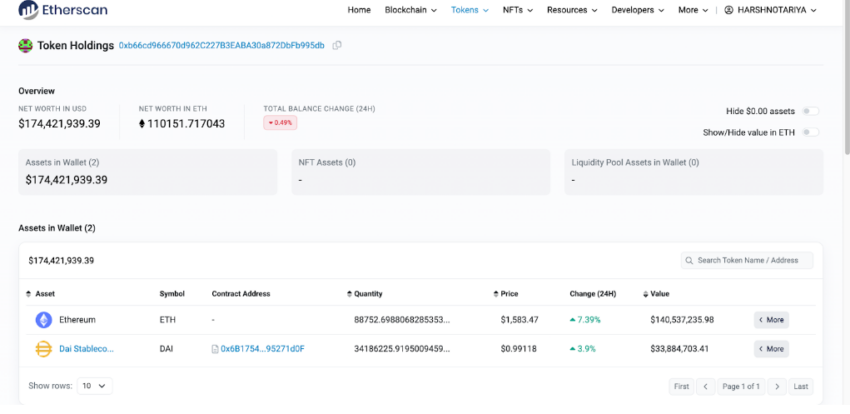This screenshot has height=414, width=850.
Task: Click the Search Token Name field
Action: point(747,260)
